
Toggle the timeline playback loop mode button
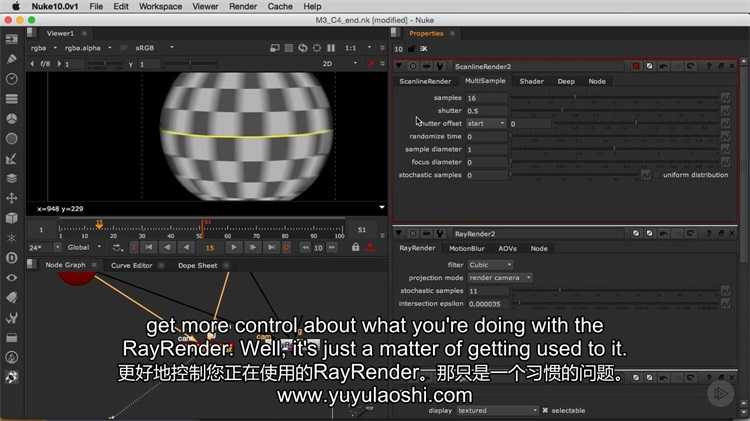point(117,247)
